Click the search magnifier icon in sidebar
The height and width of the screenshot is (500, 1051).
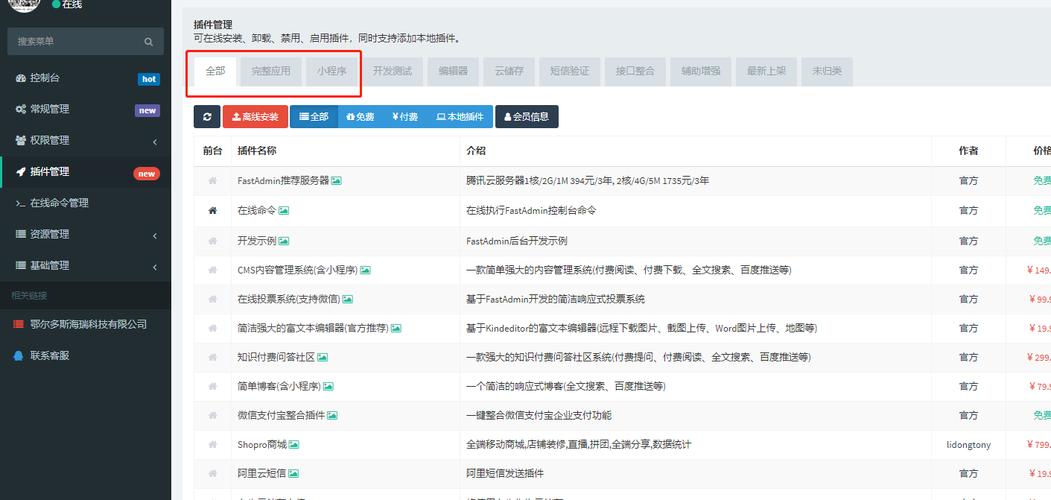coord(148,42)
